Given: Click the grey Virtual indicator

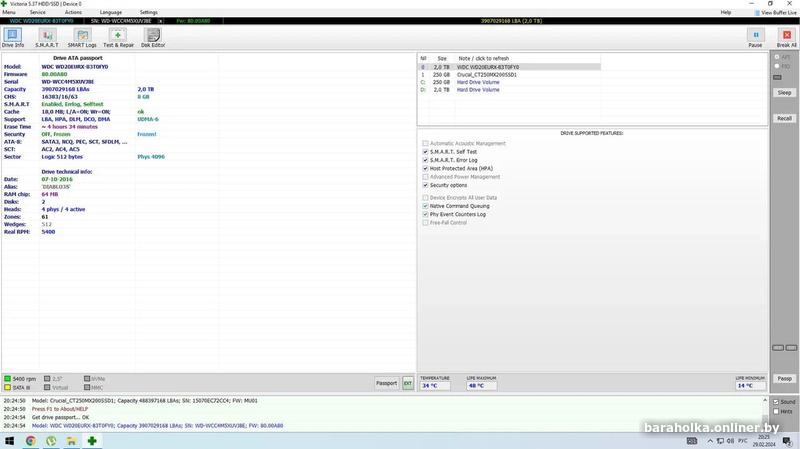Looking at the screenshot, I should (47, 387).
